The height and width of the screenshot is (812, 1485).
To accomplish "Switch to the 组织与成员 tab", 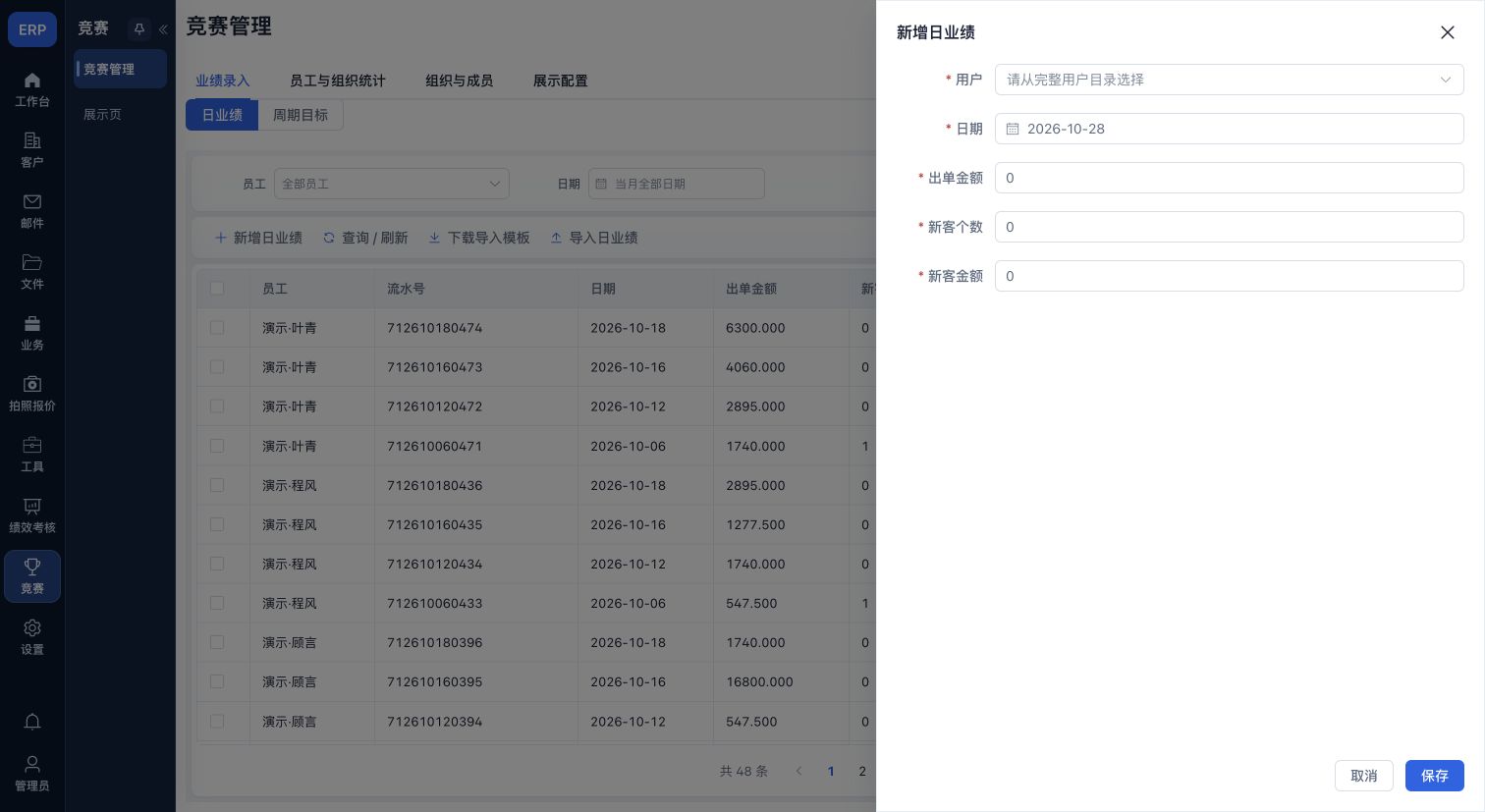I will 460,81.
